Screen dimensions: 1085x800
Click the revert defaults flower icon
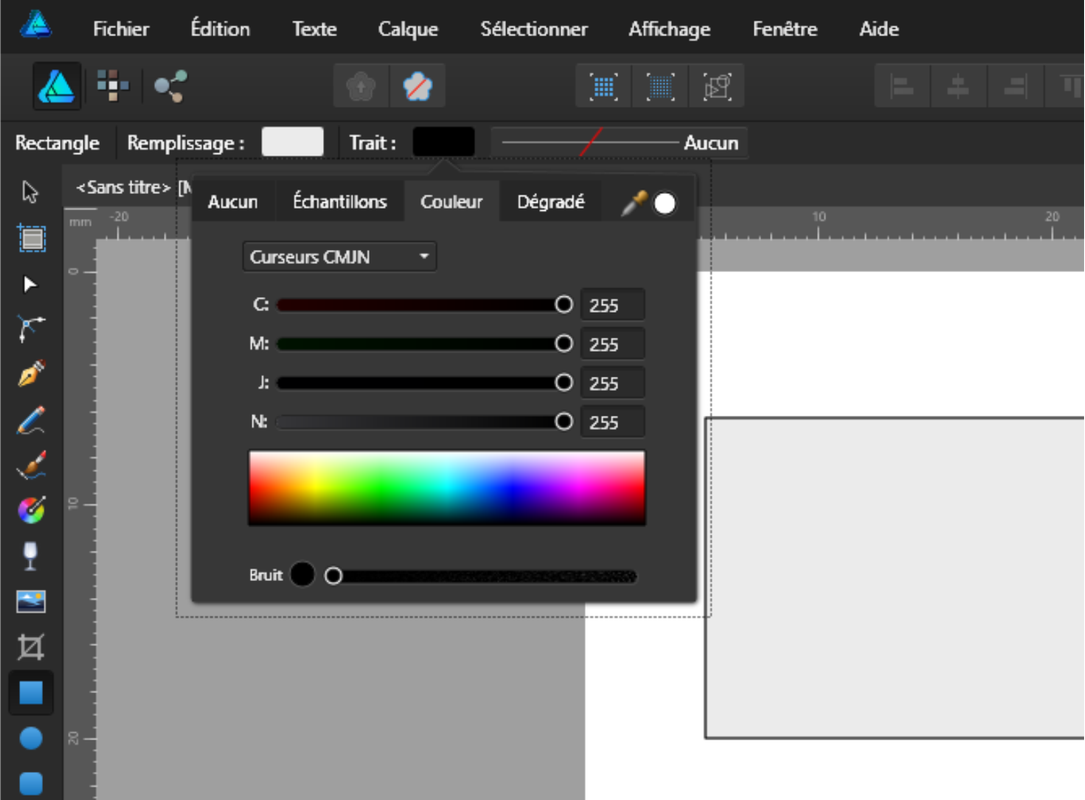pos(417,87)
